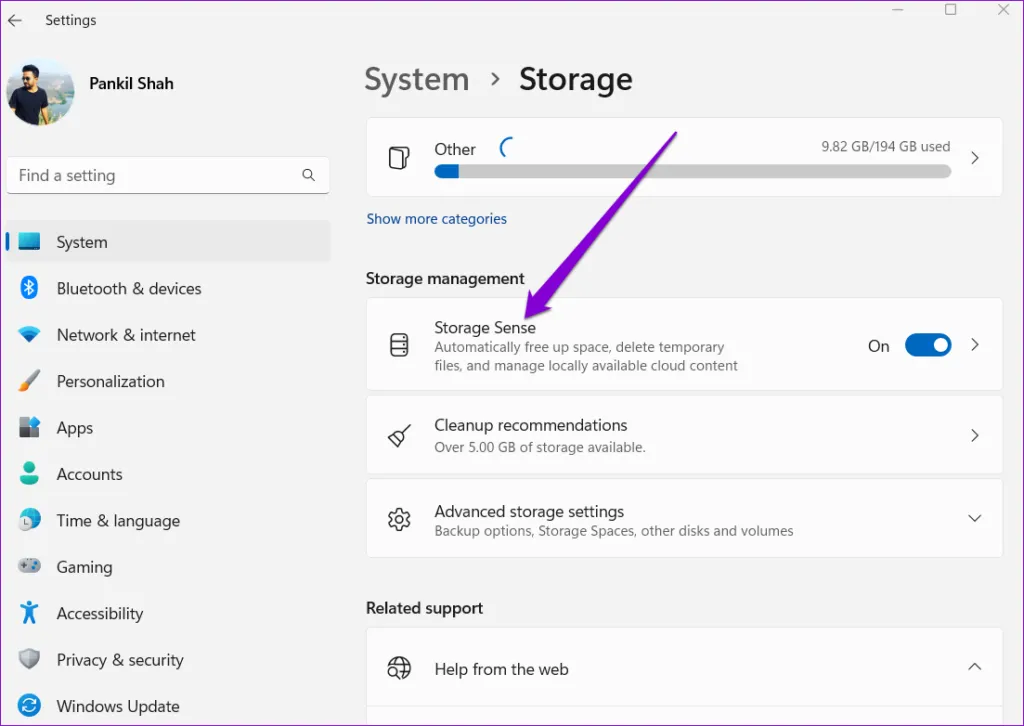Turn off the Storage Sense toggle
The image size is (1024, 726).
[927, 345]
